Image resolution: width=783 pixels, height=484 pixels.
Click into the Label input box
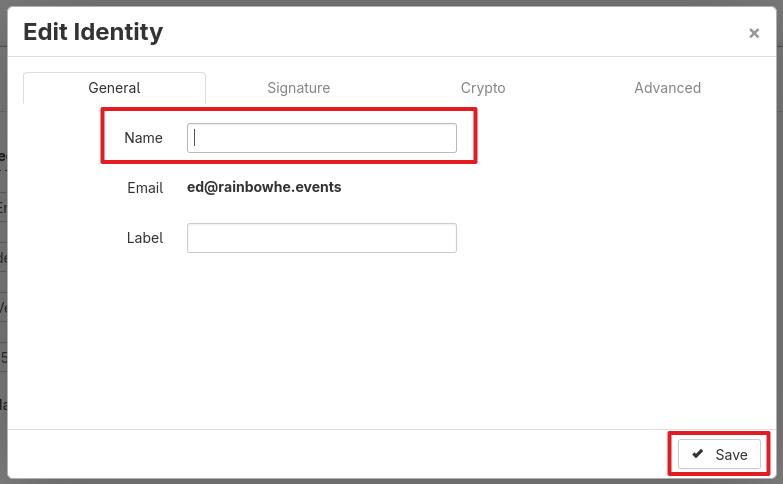tap(322, 238)
